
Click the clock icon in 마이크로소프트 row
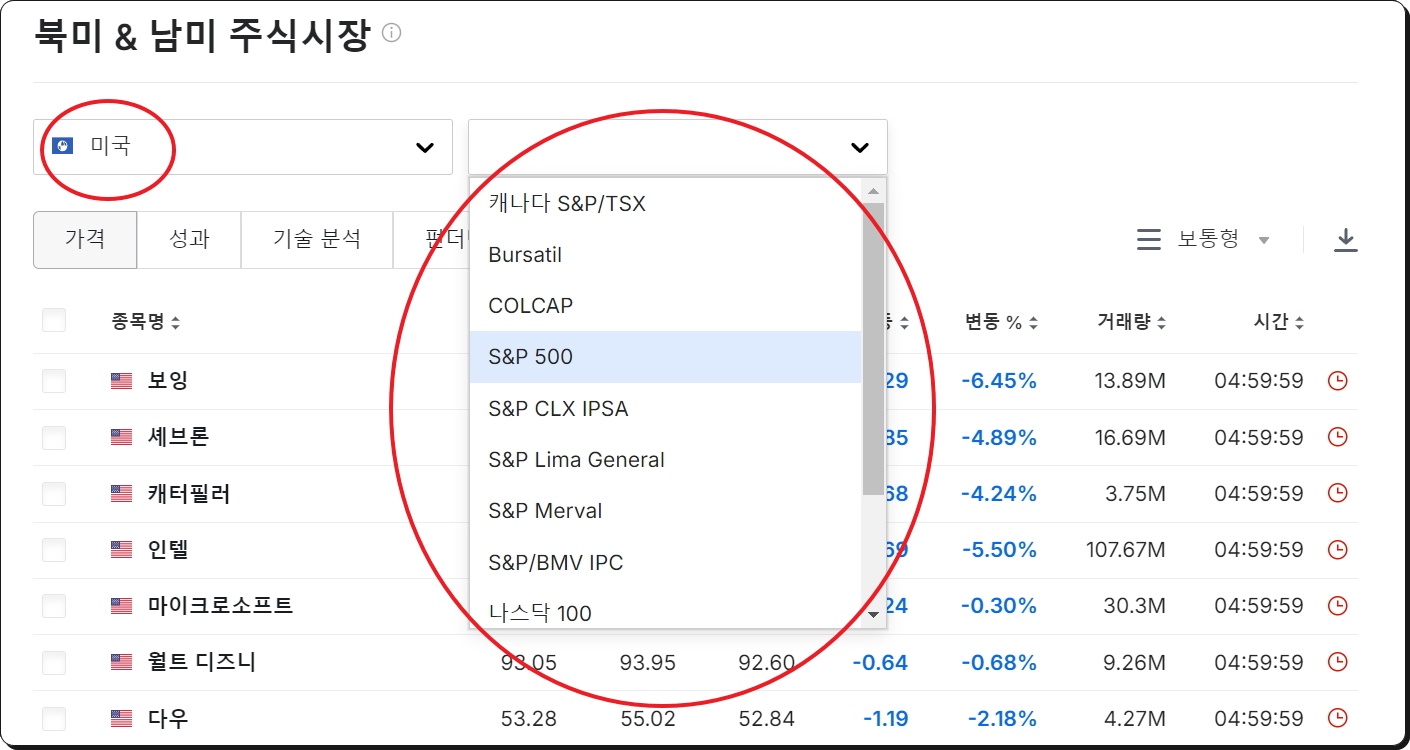coord(1337,605)
